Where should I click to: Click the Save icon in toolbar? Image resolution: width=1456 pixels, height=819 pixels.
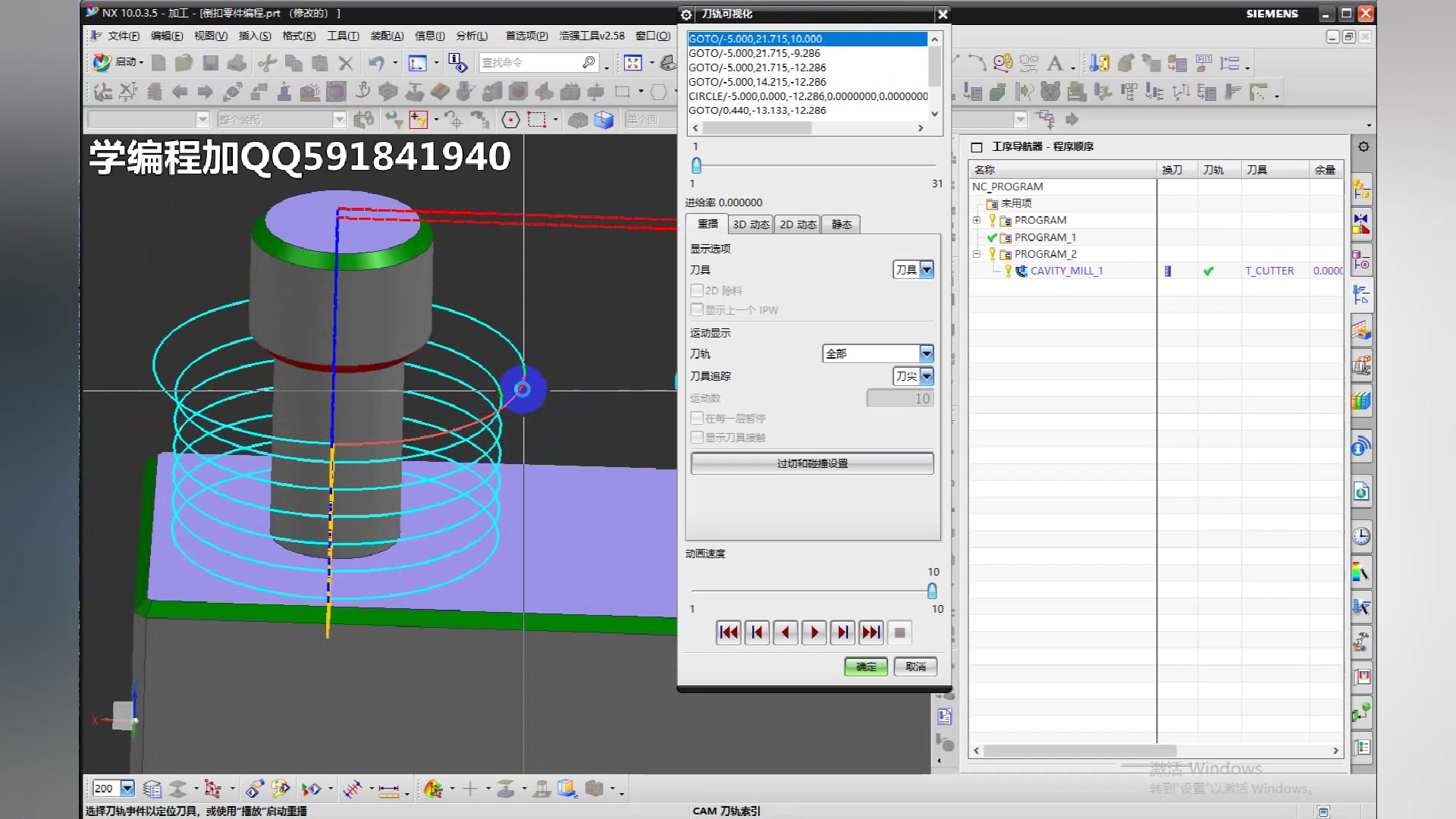point(210,63)
